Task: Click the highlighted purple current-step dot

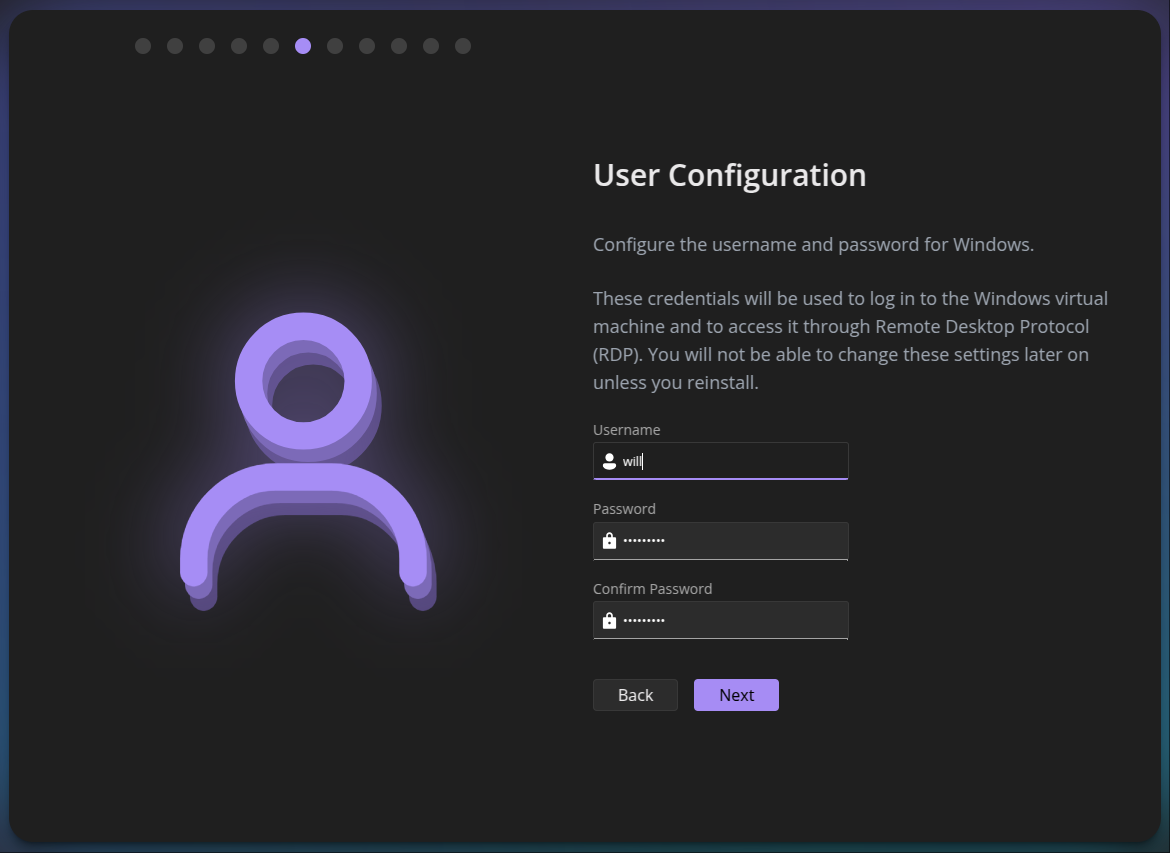Action: coord(303,46)
